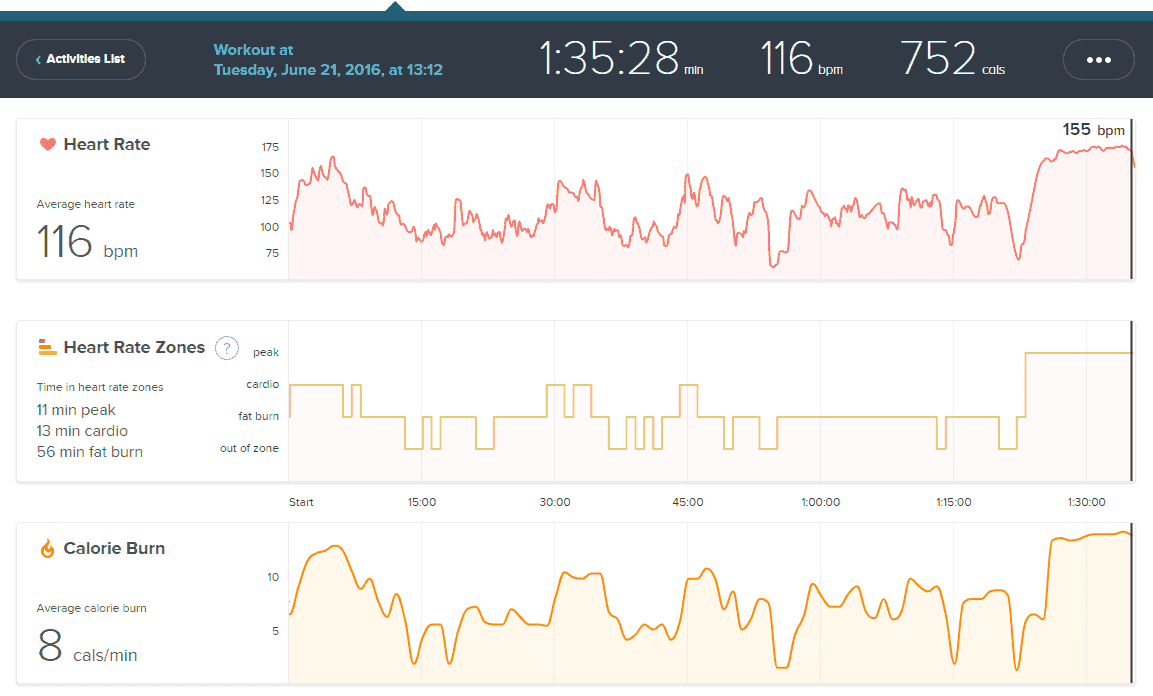
Task: Go back to the Activities List
Action: (x=81, y=60)
